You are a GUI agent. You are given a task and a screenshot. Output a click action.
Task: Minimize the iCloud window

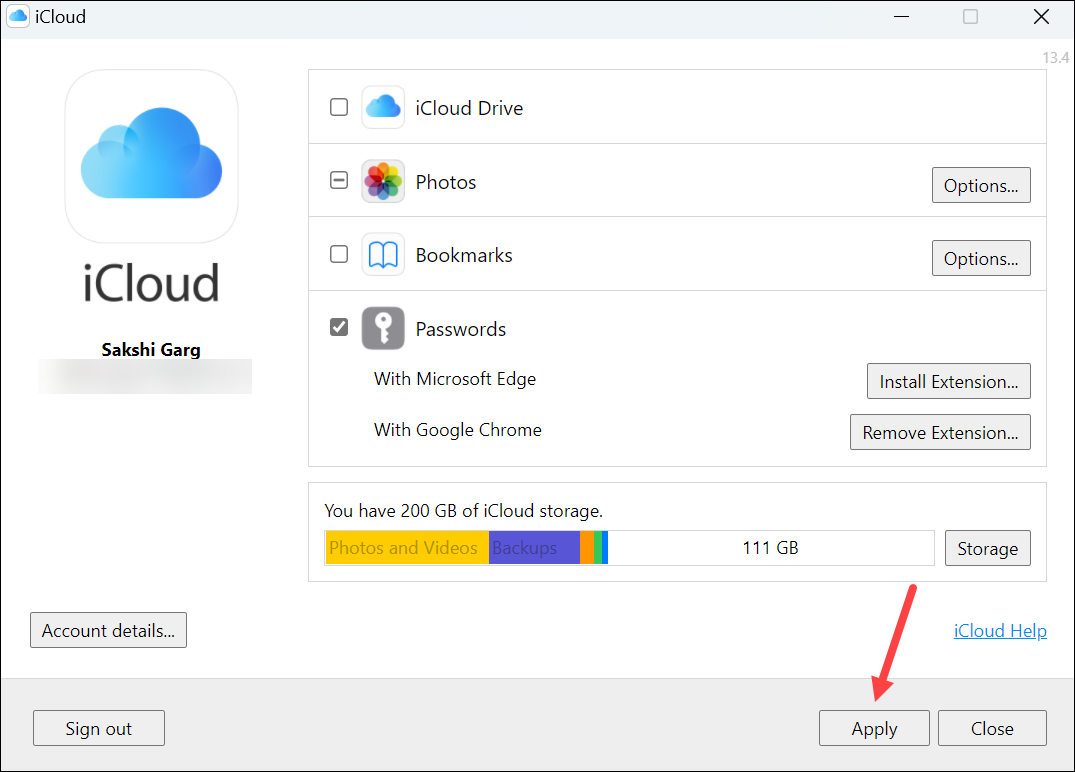[x=902, y=16]
